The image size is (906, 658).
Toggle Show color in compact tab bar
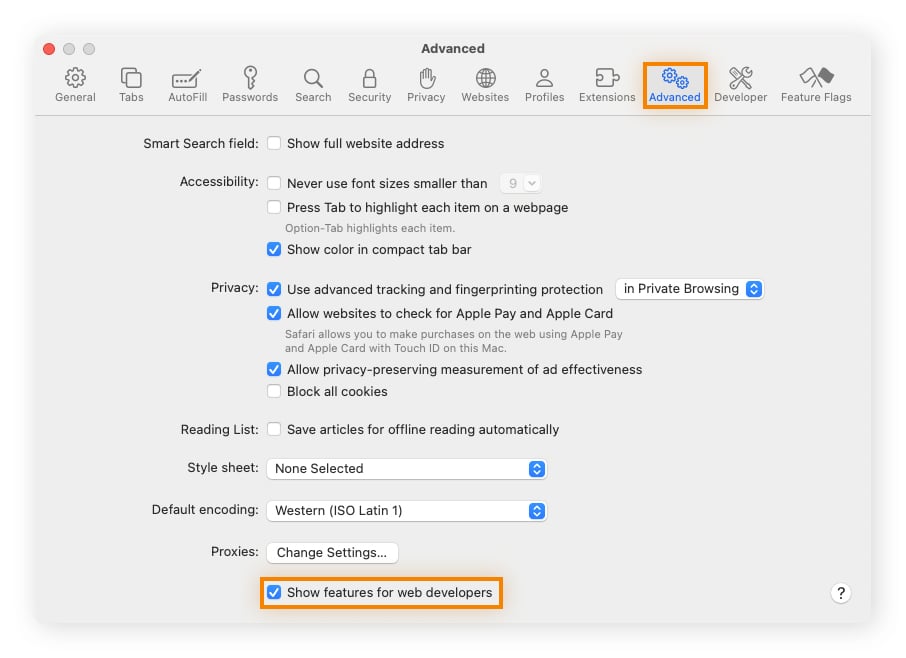274,250
